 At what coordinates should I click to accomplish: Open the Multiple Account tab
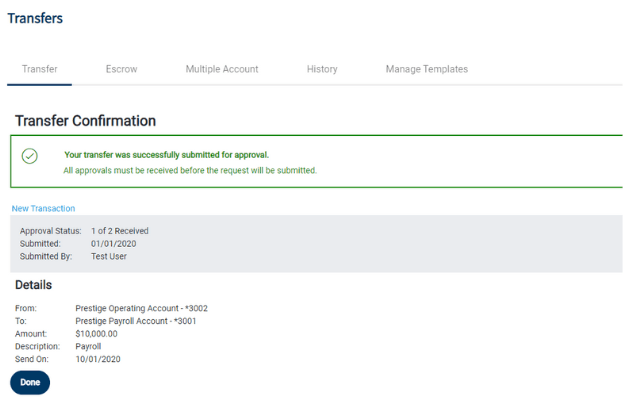[222, 69]
